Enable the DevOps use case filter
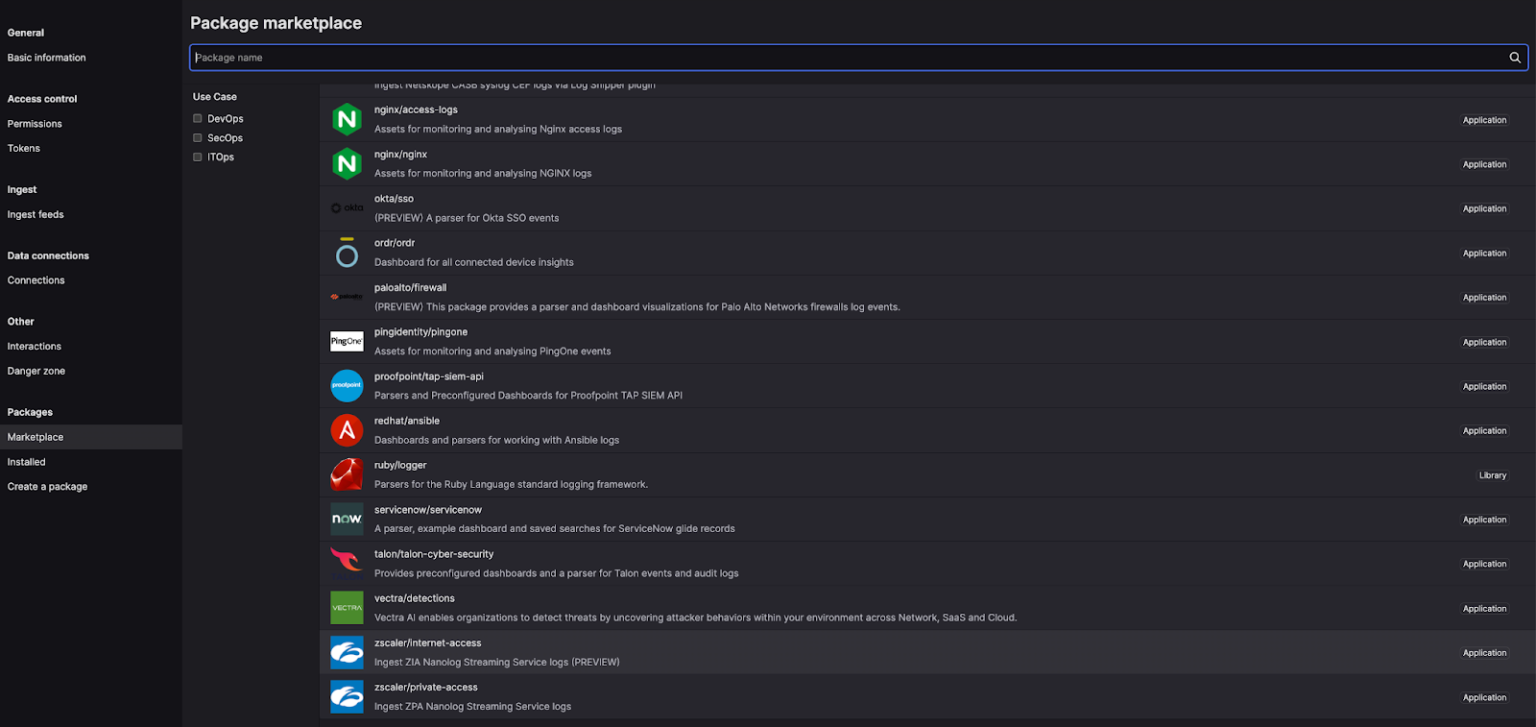 point(197,118)
